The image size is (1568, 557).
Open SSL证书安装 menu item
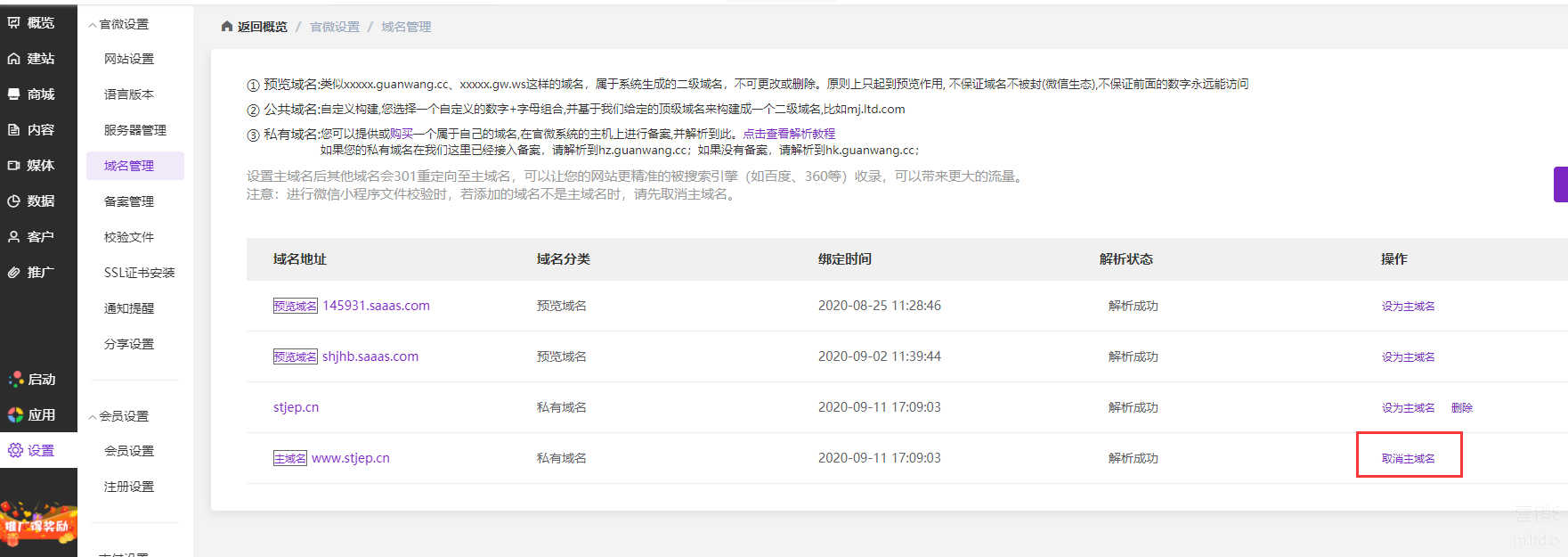139,273
